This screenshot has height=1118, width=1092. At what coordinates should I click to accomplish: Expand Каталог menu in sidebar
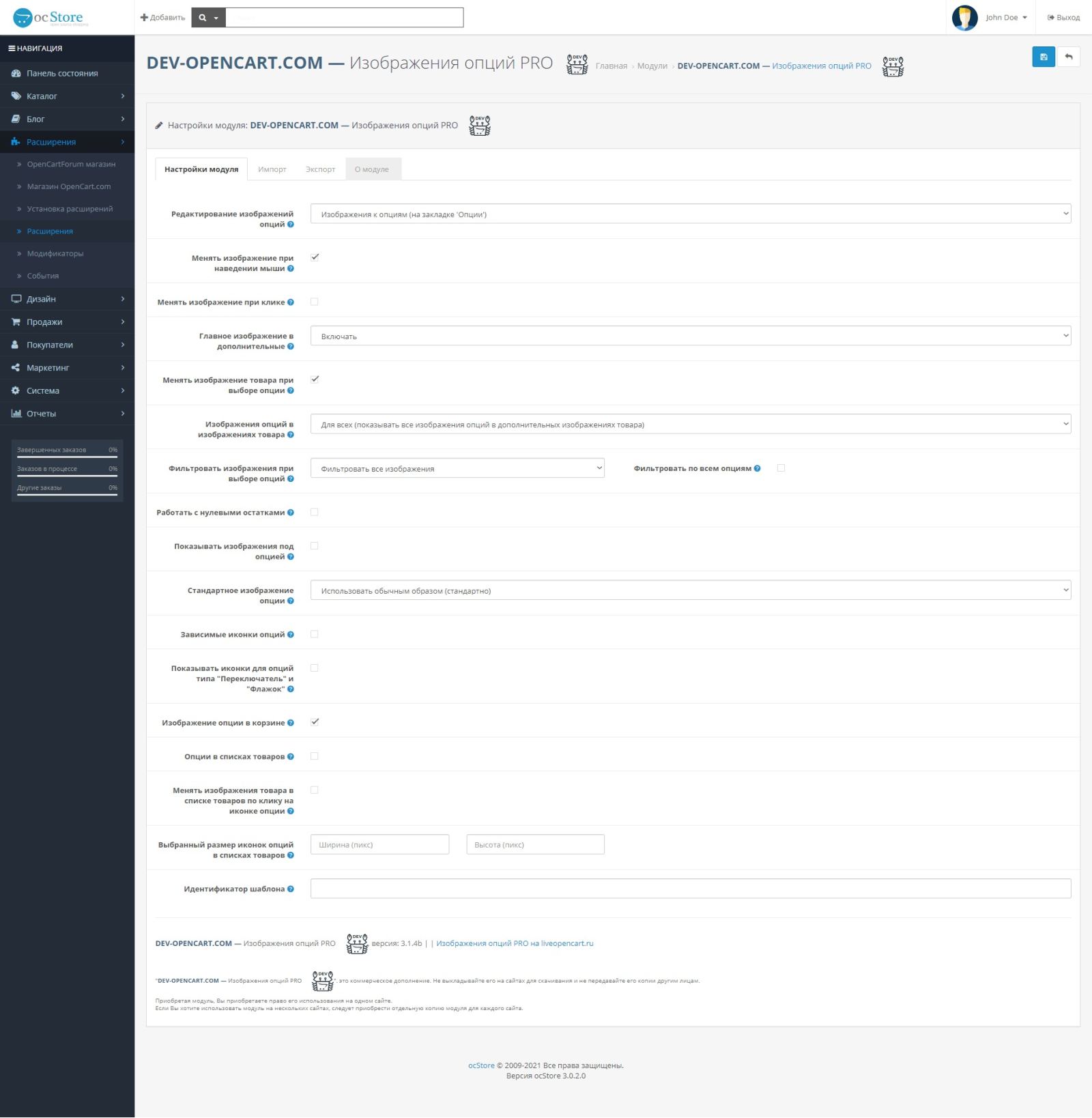[x=67, y=96]
